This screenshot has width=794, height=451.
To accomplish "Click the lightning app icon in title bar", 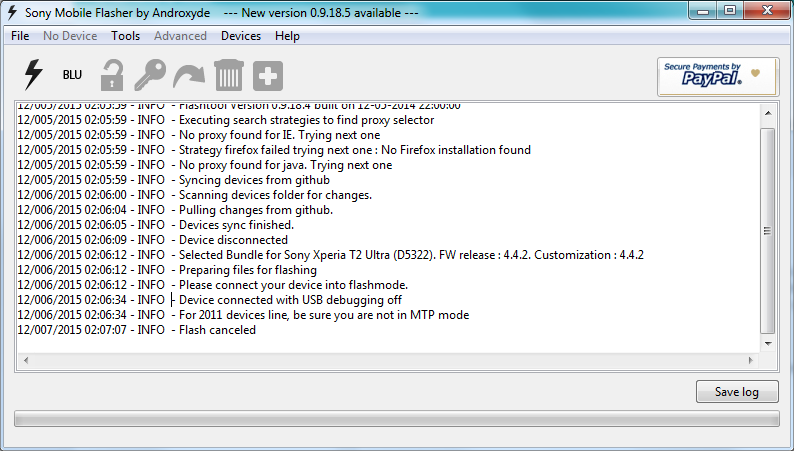I will click(x=12, y=12).
